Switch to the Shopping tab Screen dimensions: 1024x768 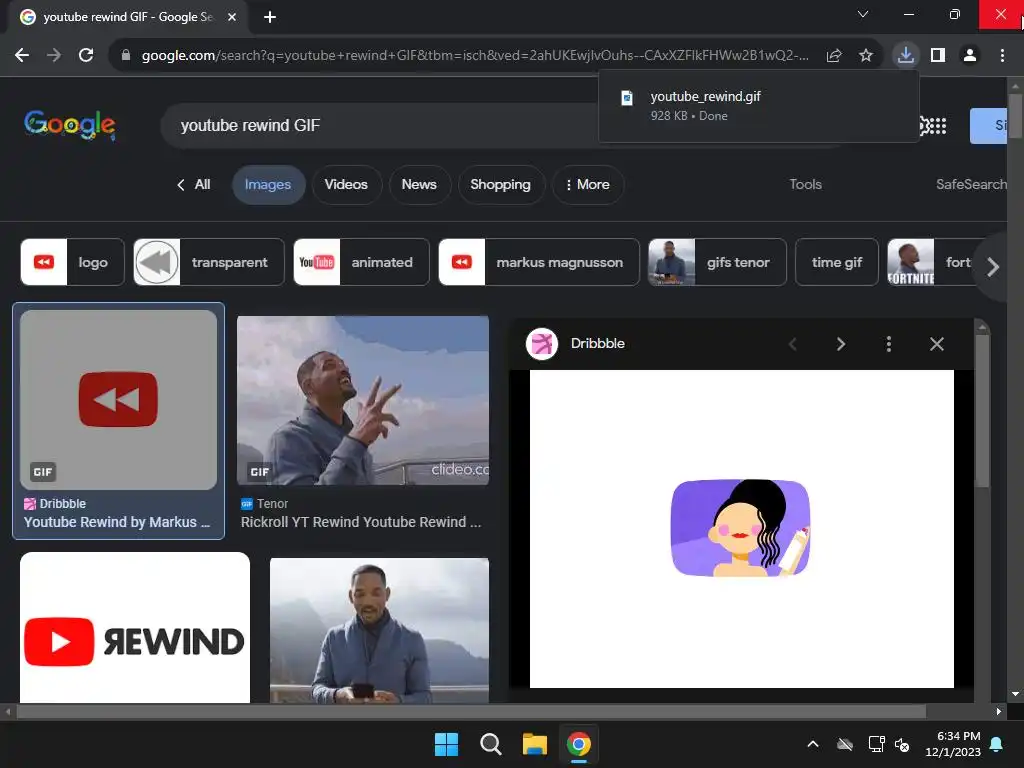coord(501,185)
